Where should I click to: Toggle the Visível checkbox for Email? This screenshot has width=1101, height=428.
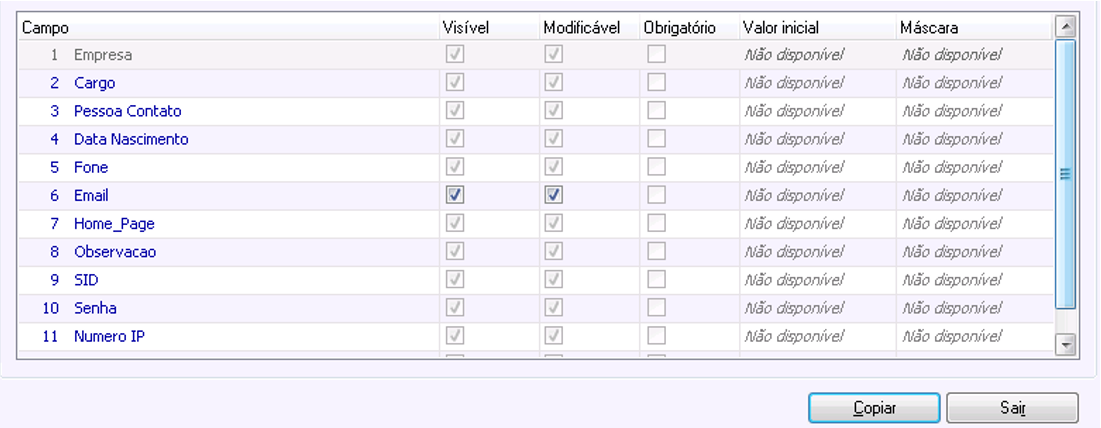tap(455, 196)
